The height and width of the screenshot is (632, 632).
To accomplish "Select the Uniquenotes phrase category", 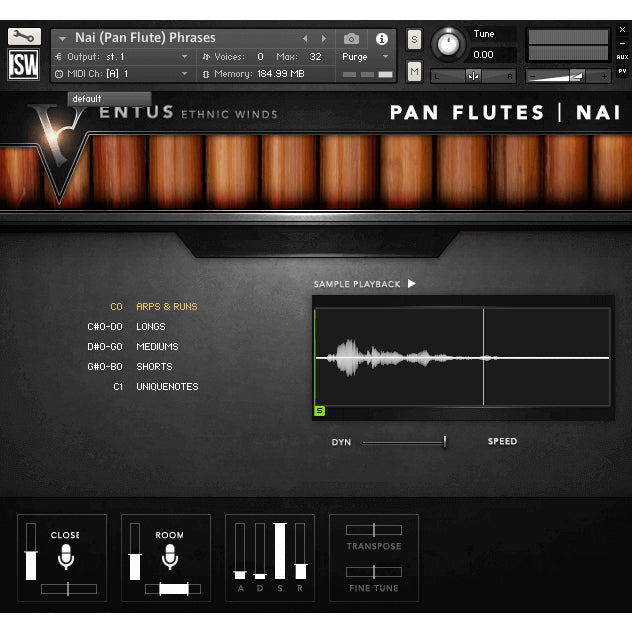I will click(167, 387).
